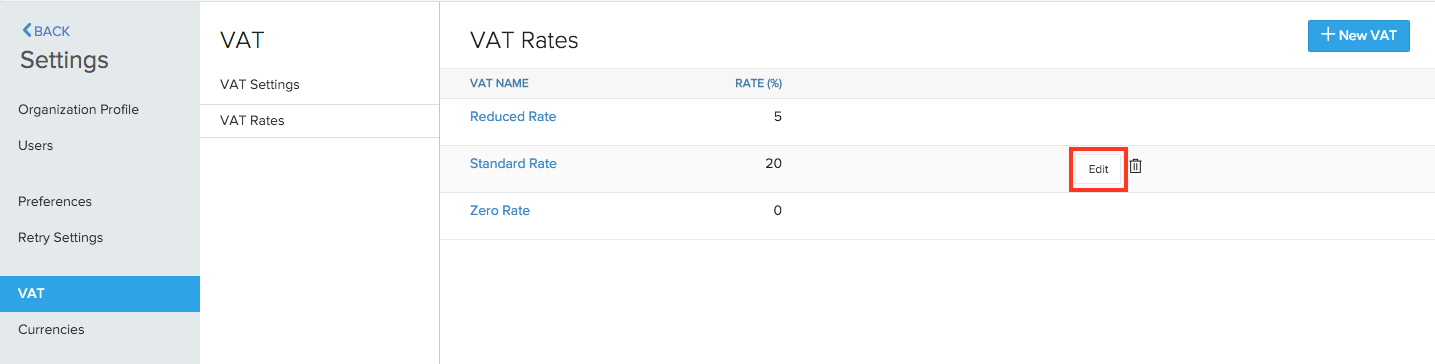Click the VAT NAME column header

[x=499, y=83]
